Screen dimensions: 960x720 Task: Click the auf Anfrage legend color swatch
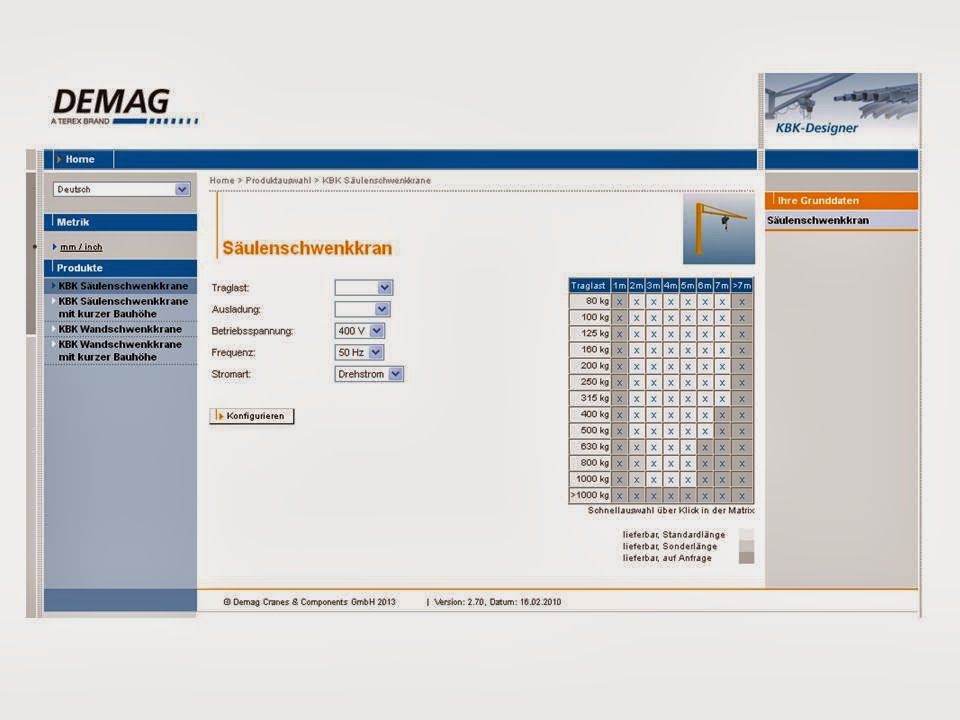pyautogui.click(x=746, y=557)
